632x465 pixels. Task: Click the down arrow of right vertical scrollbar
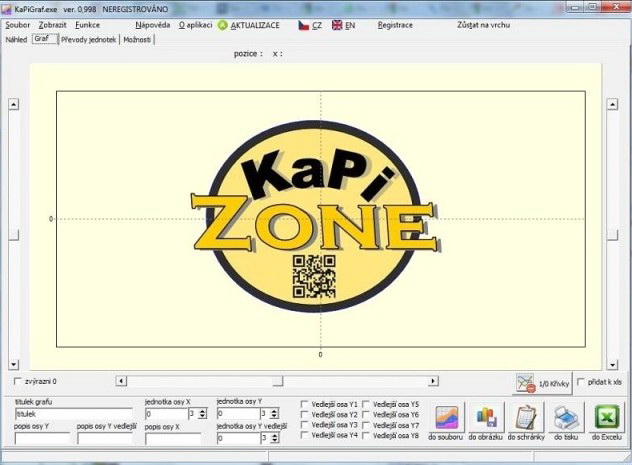click(x=613, y=365)
